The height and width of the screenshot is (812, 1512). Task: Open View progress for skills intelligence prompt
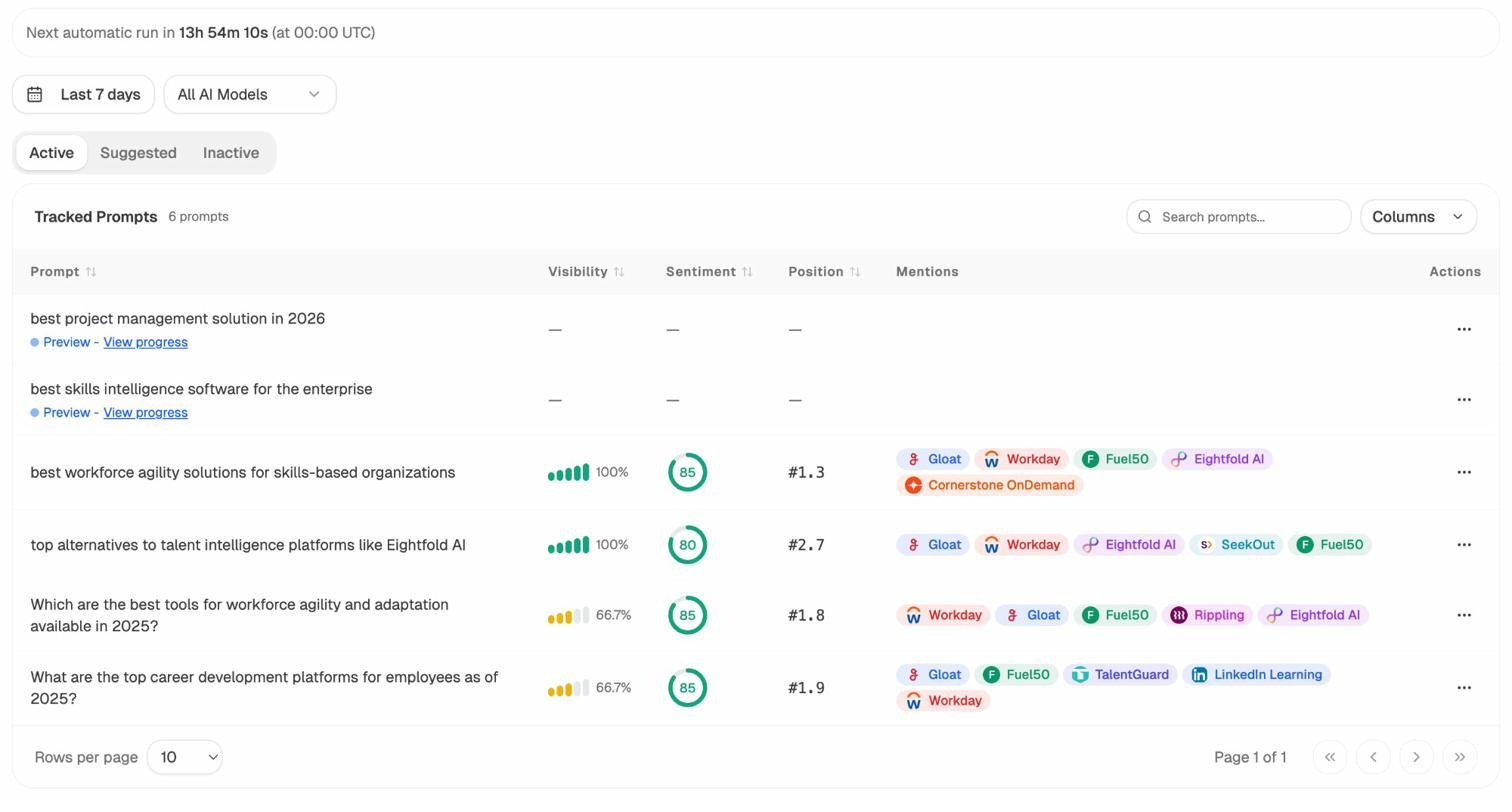145,413
